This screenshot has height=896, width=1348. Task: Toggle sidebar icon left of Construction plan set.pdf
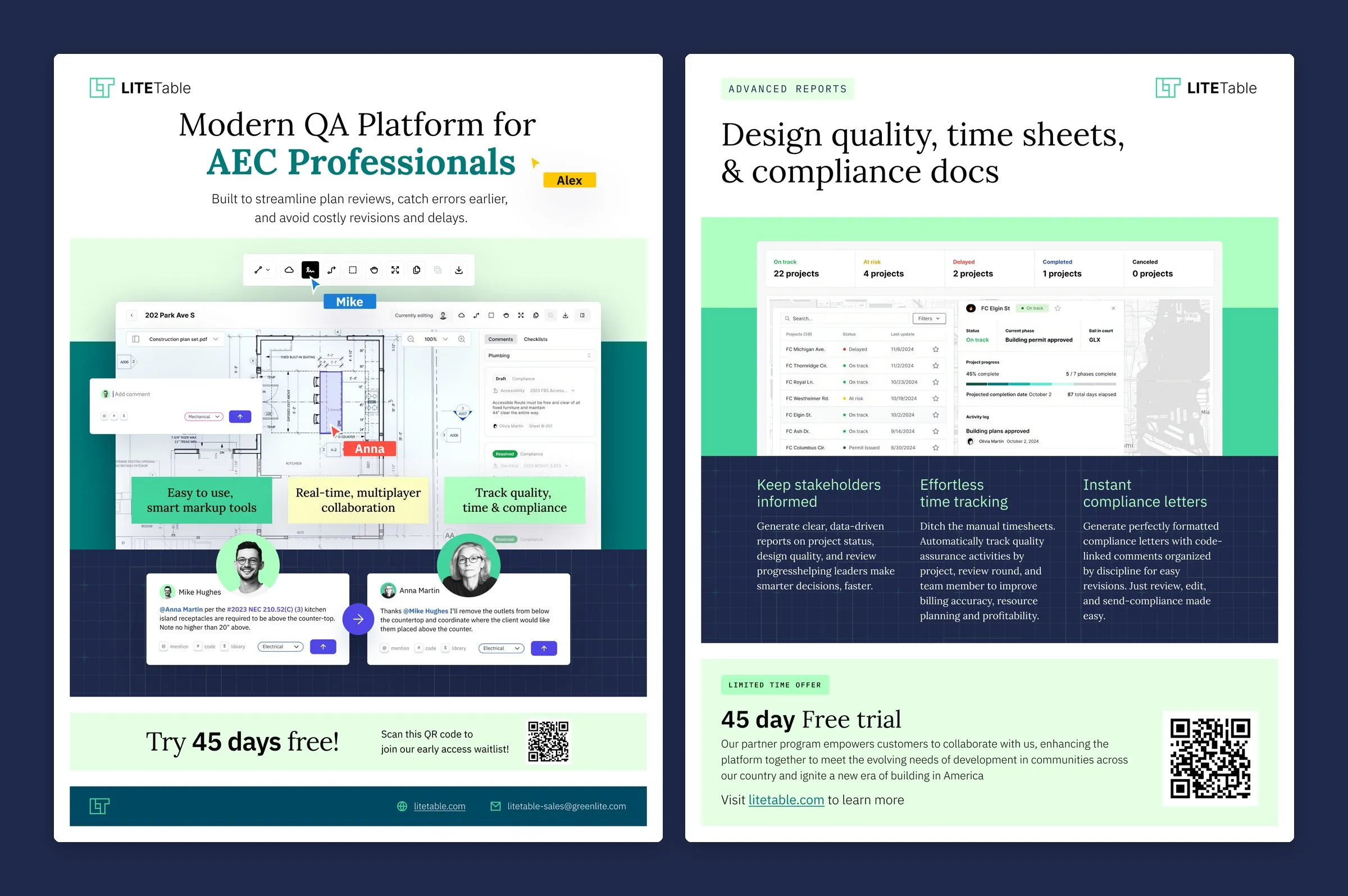pyautogui.click(x=135, y=339)
